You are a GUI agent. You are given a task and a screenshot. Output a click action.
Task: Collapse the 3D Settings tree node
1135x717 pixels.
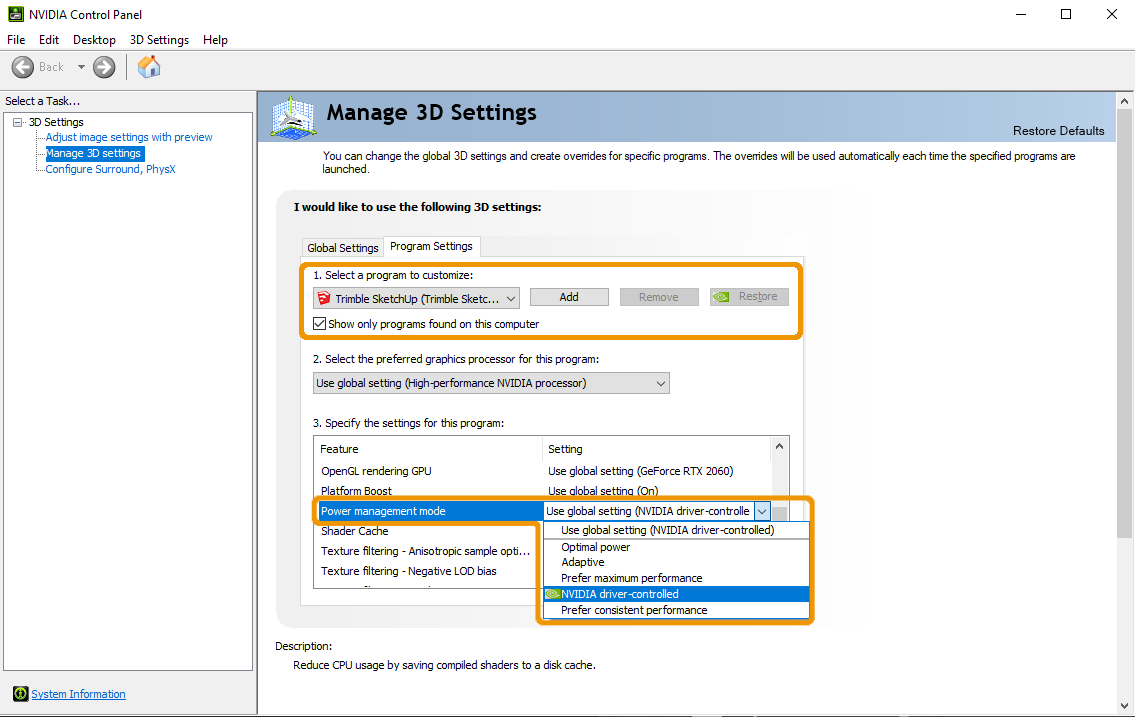[x=18, y=122]
